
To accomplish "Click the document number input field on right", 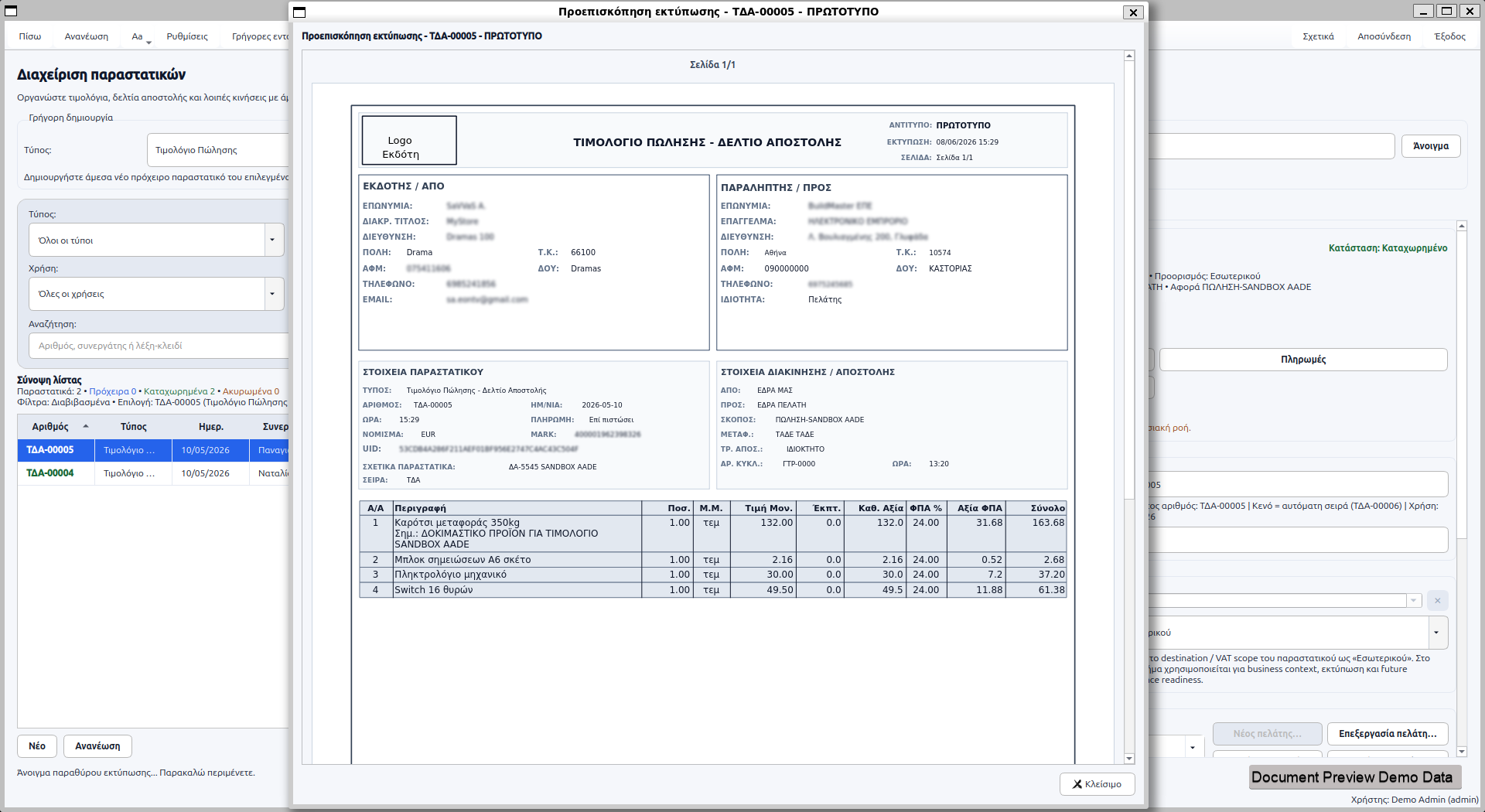I will 1297,484.
